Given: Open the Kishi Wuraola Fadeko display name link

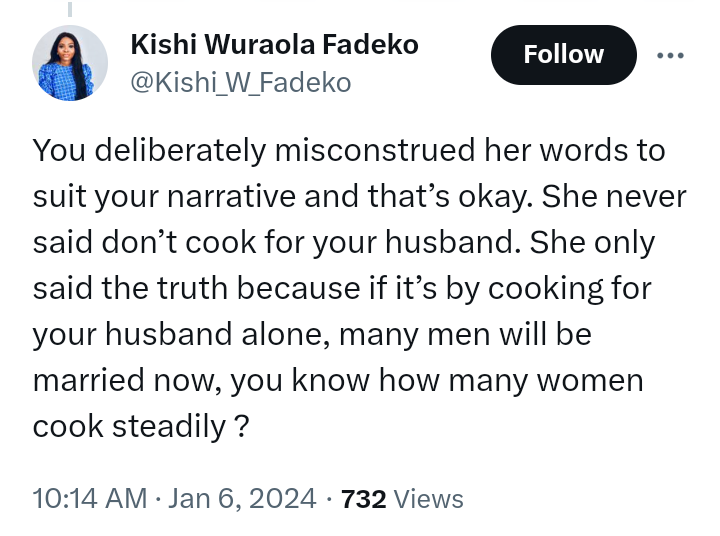Looking at the screenshot, I should click(274, 44).
